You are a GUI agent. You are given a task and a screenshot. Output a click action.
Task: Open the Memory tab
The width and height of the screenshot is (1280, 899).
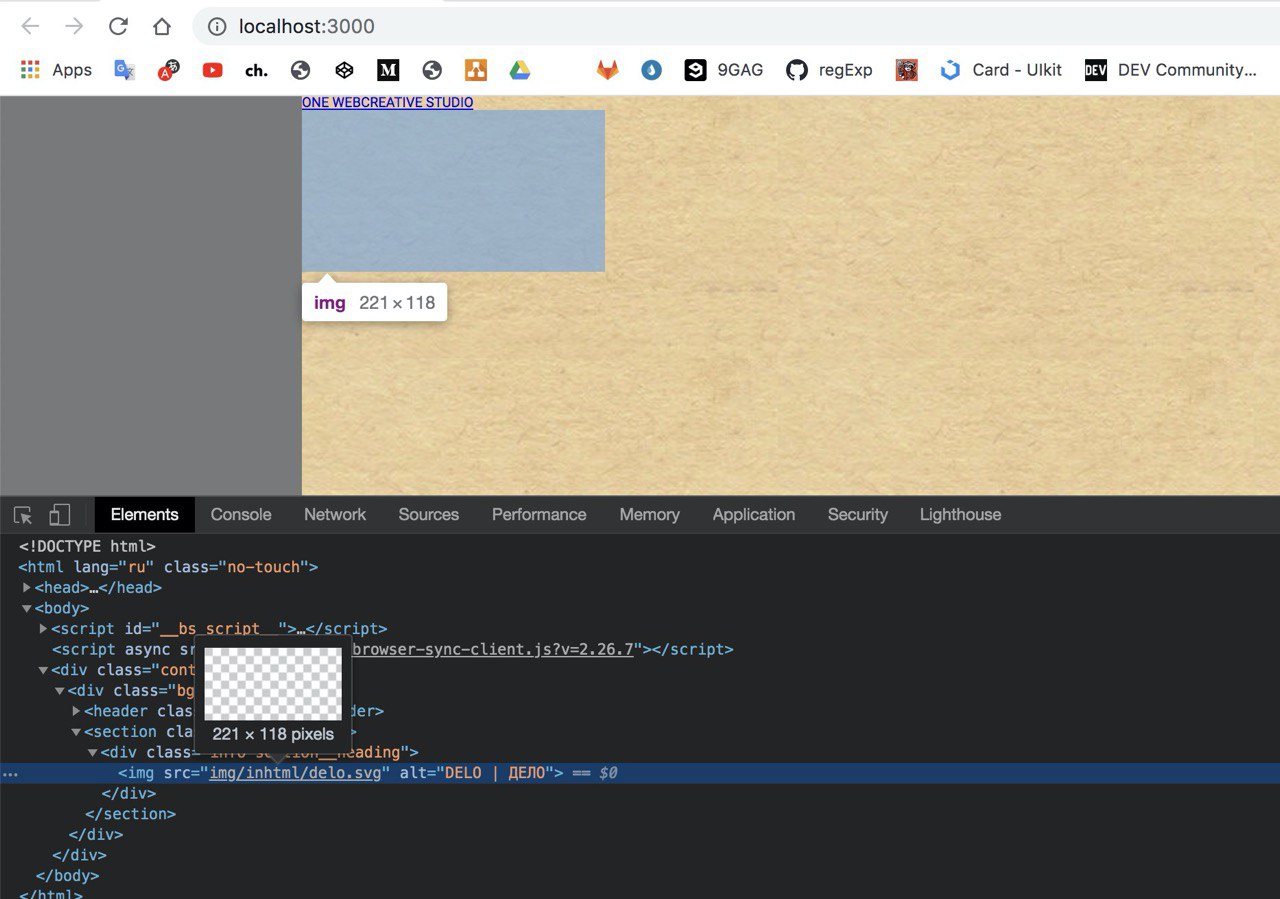point(649,515)
